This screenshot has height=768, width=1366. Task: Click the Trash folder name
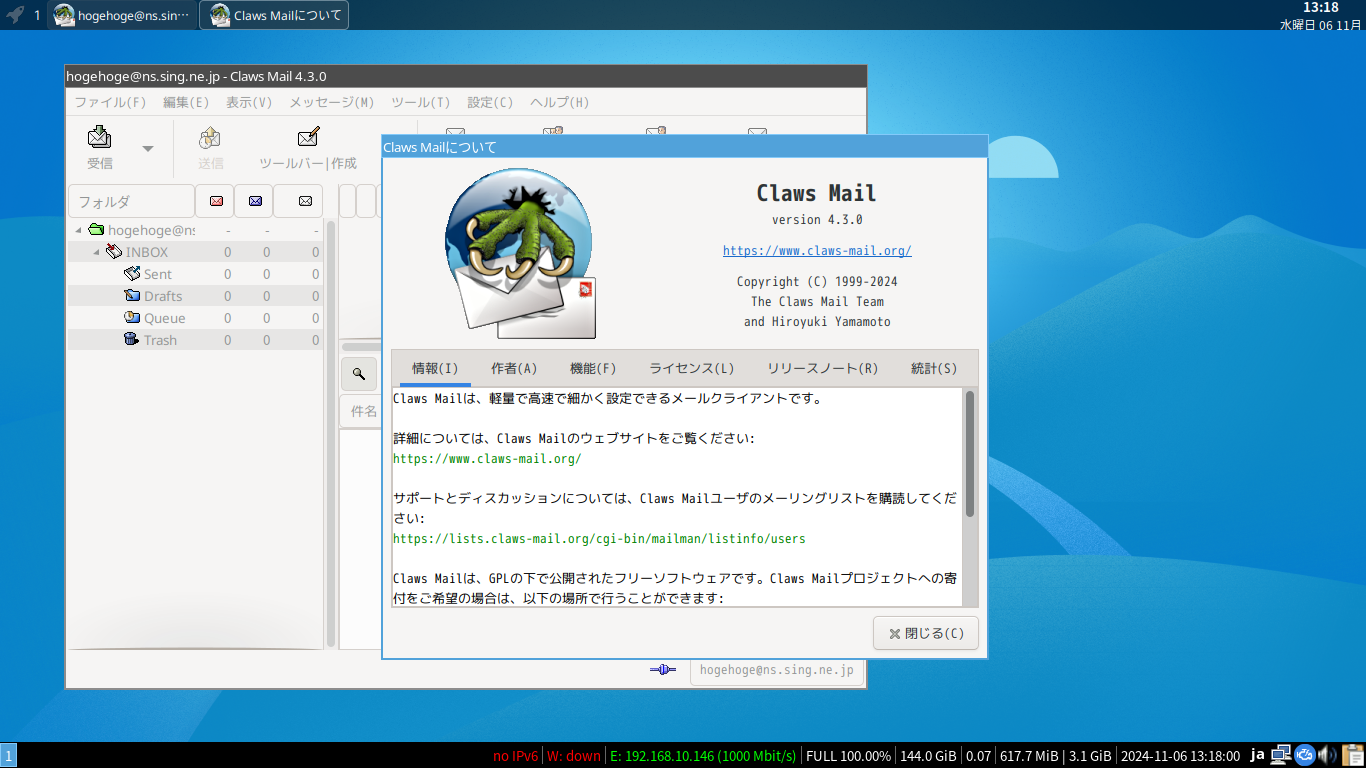pyautogui.click(x=160, y=340)
